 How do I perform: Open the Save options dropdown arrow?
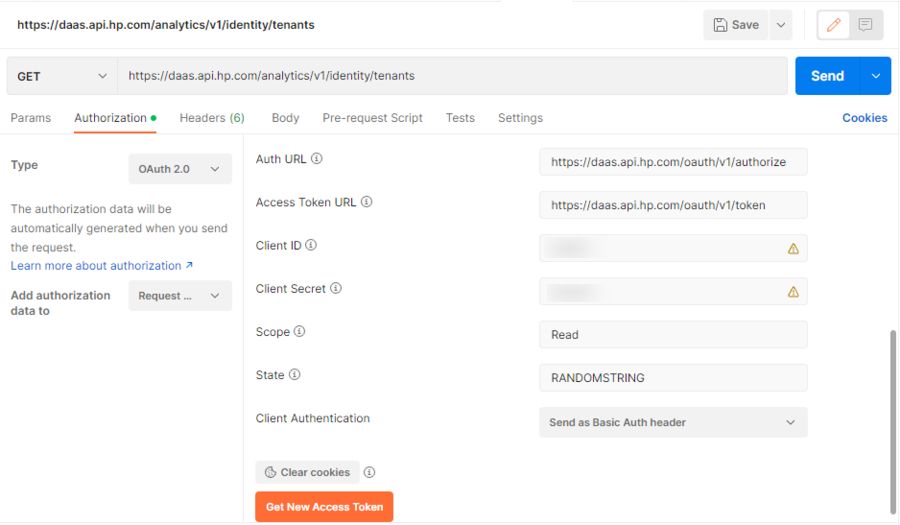[x=781, y=25]
